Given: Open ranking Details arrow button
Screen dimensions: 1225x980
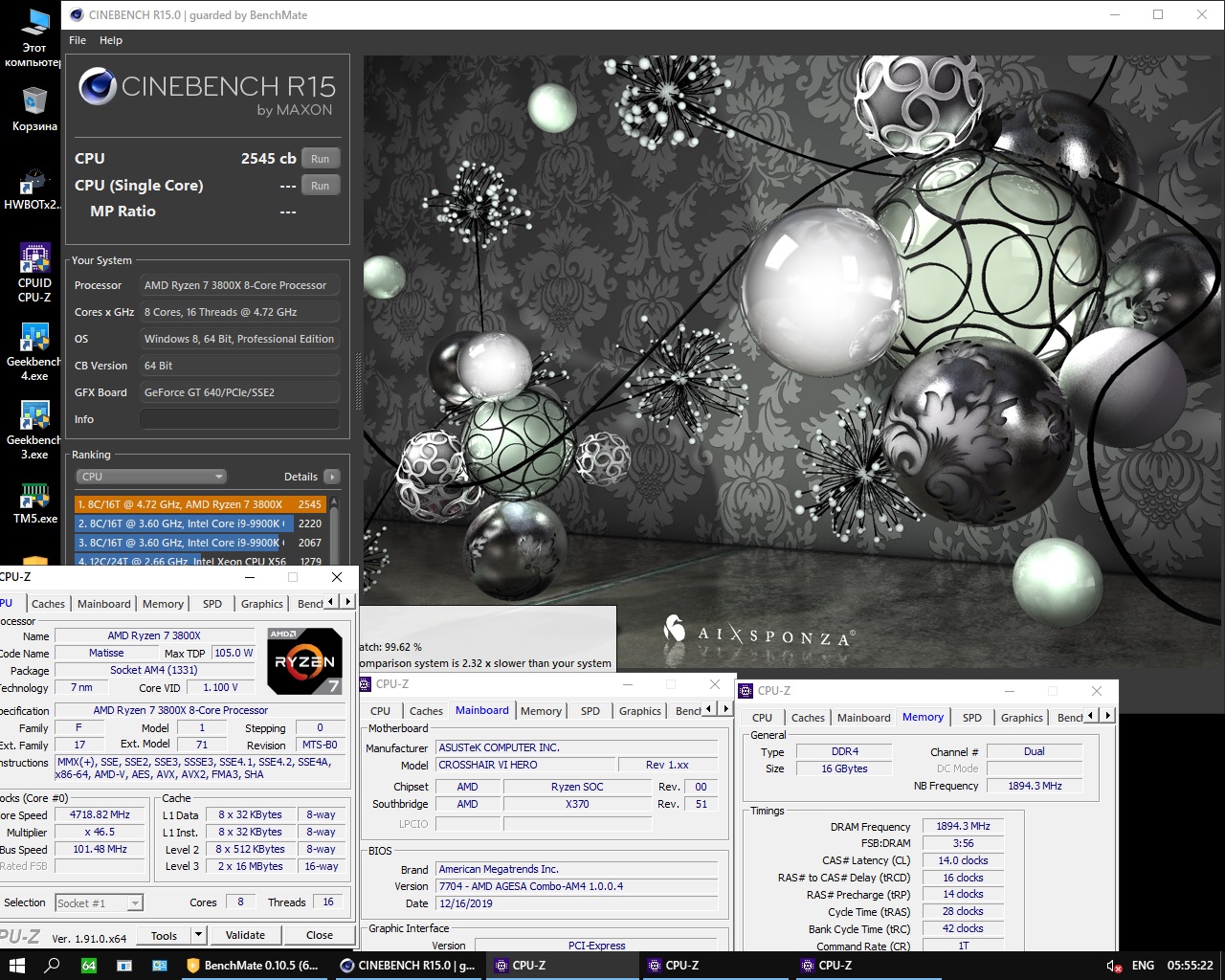Looking at the screenshot, I should [x=332, y=477].
